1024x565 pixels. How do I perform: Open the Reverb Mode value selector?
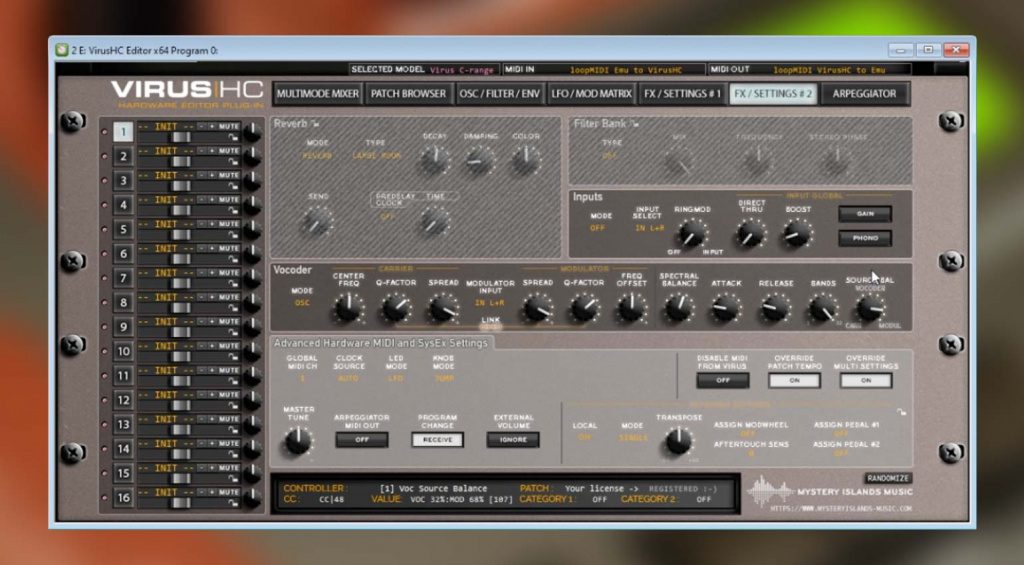click(x=317, y=155)
